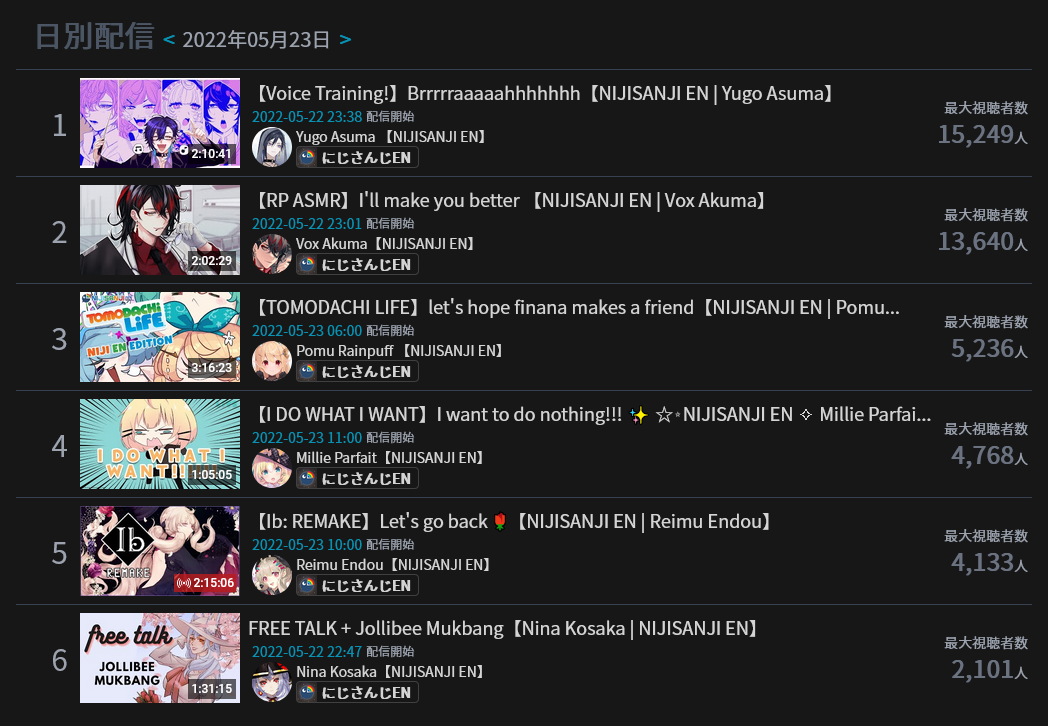The image size is (1048, 726).
Task: Open TOMODACHI LIFE stream thumbnail
Action: [160, 337]
